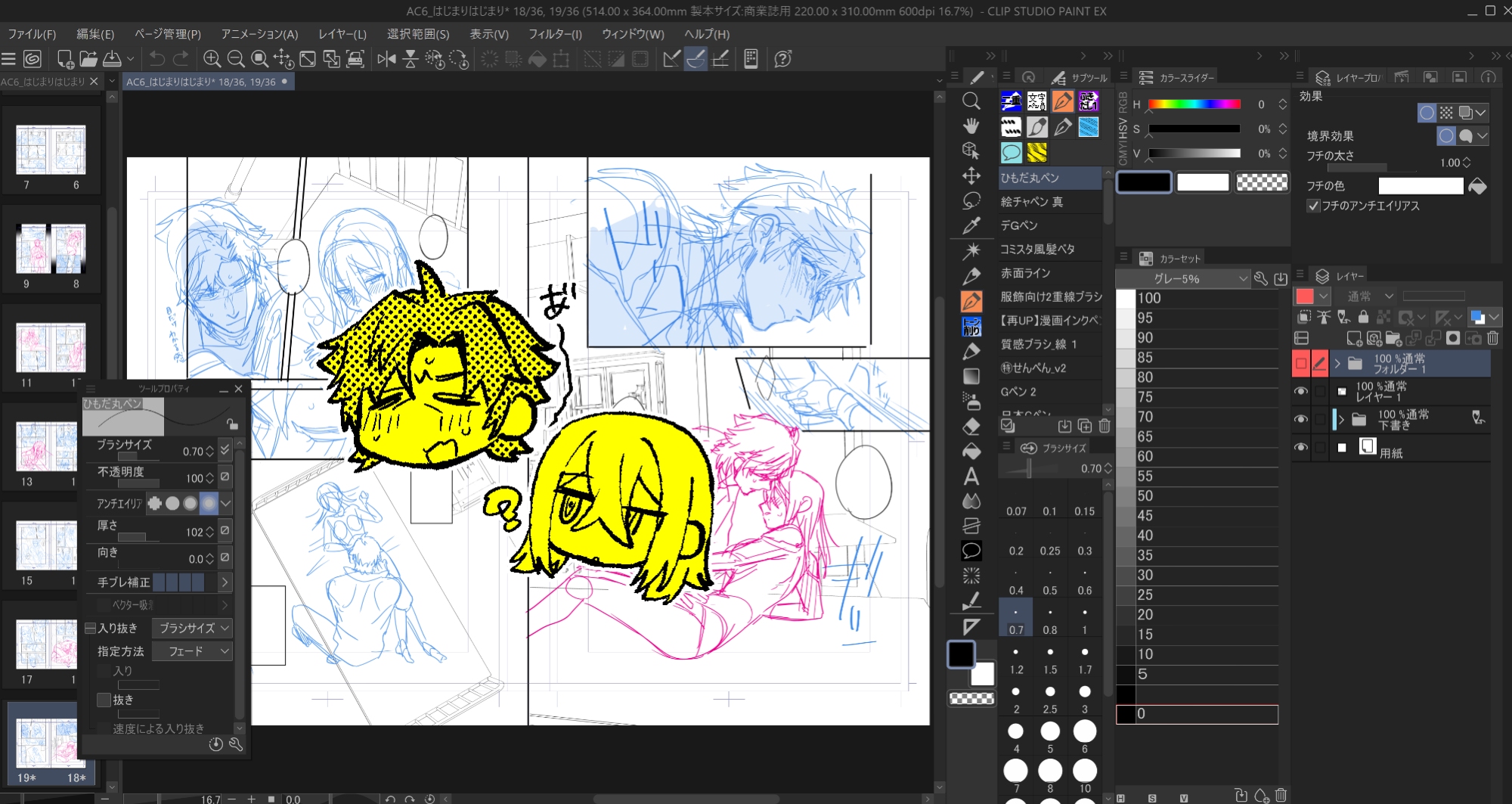The height and width of the screenshot is (804, 1512).
Task: Choose the Eraser tool
Action: coord(971,427)
